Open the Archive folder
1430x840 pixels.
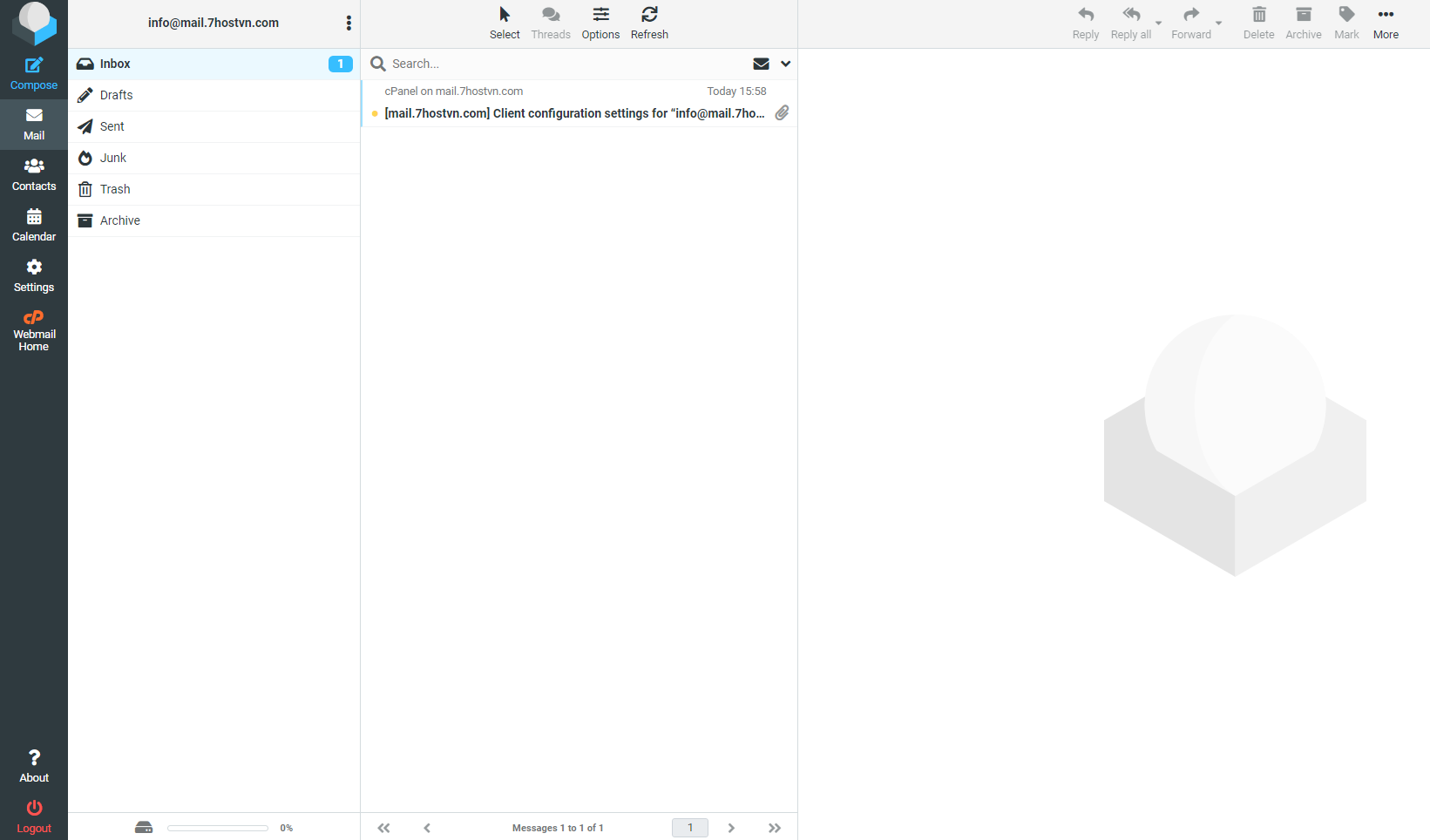(213, 220)
